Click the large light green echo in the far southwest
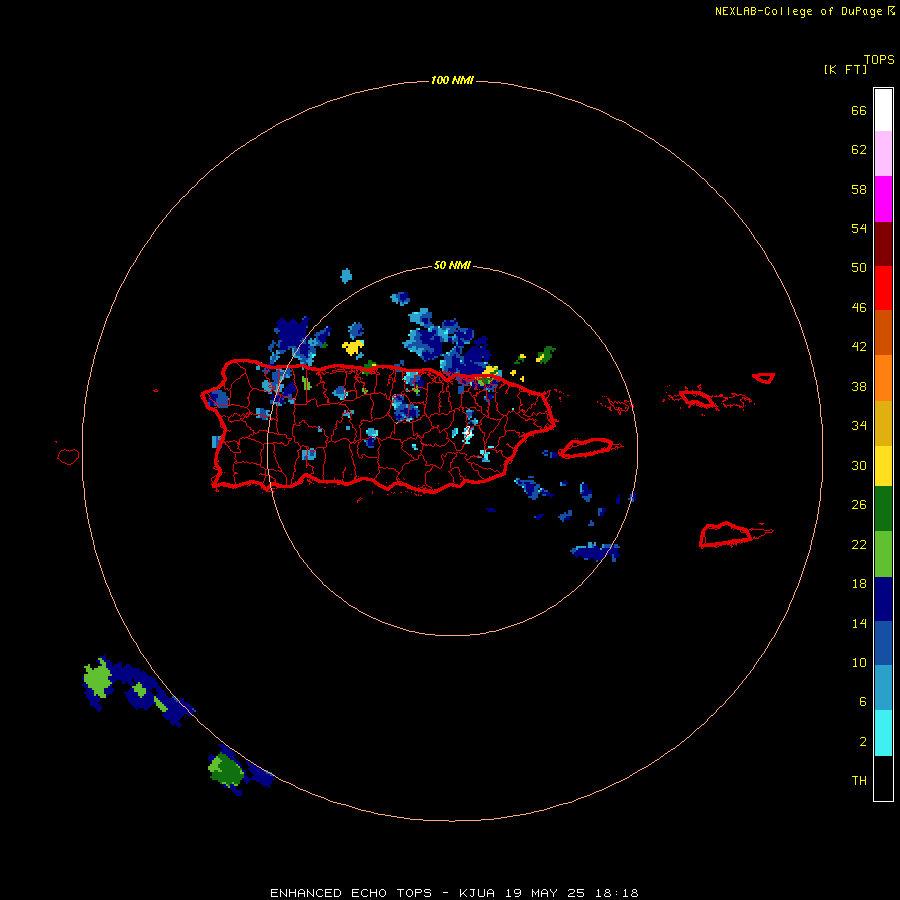 98,680
